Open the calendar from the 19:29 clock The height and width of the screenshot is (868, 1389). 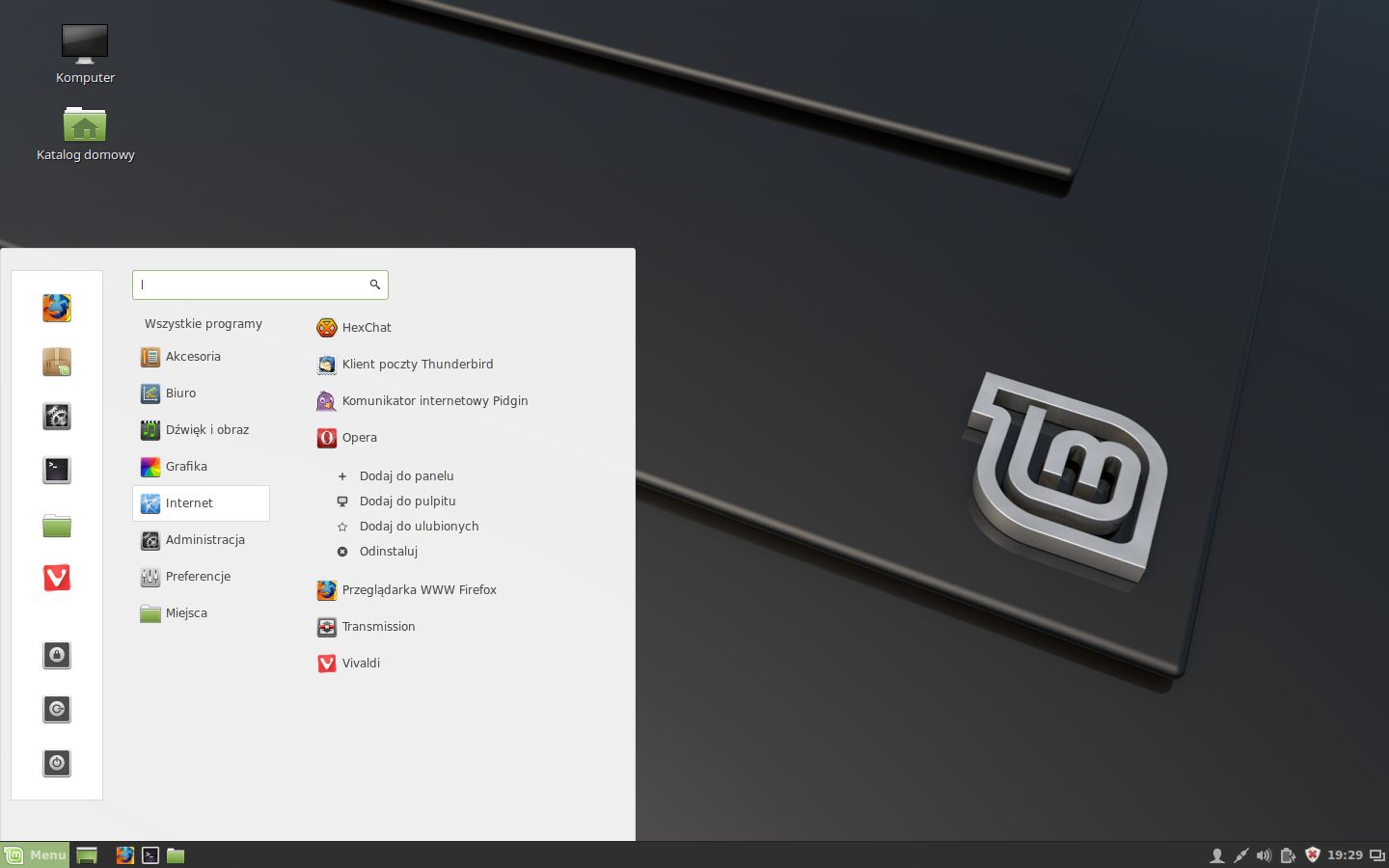tap(1345, 855)
